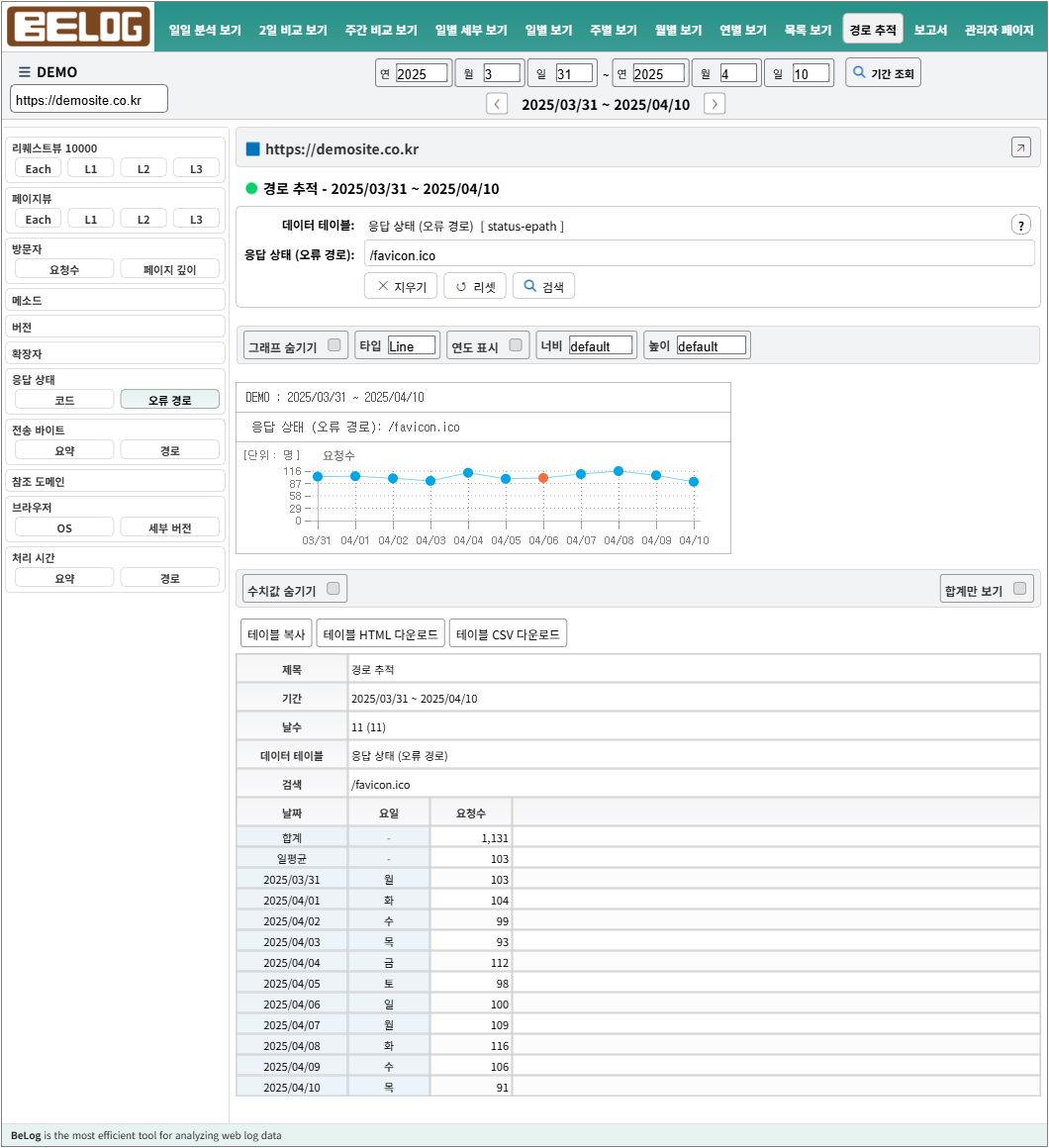Open the 2일 비교 보기 tab
The height and width of the screenshot is (1148, 1049).
[293, 30]
